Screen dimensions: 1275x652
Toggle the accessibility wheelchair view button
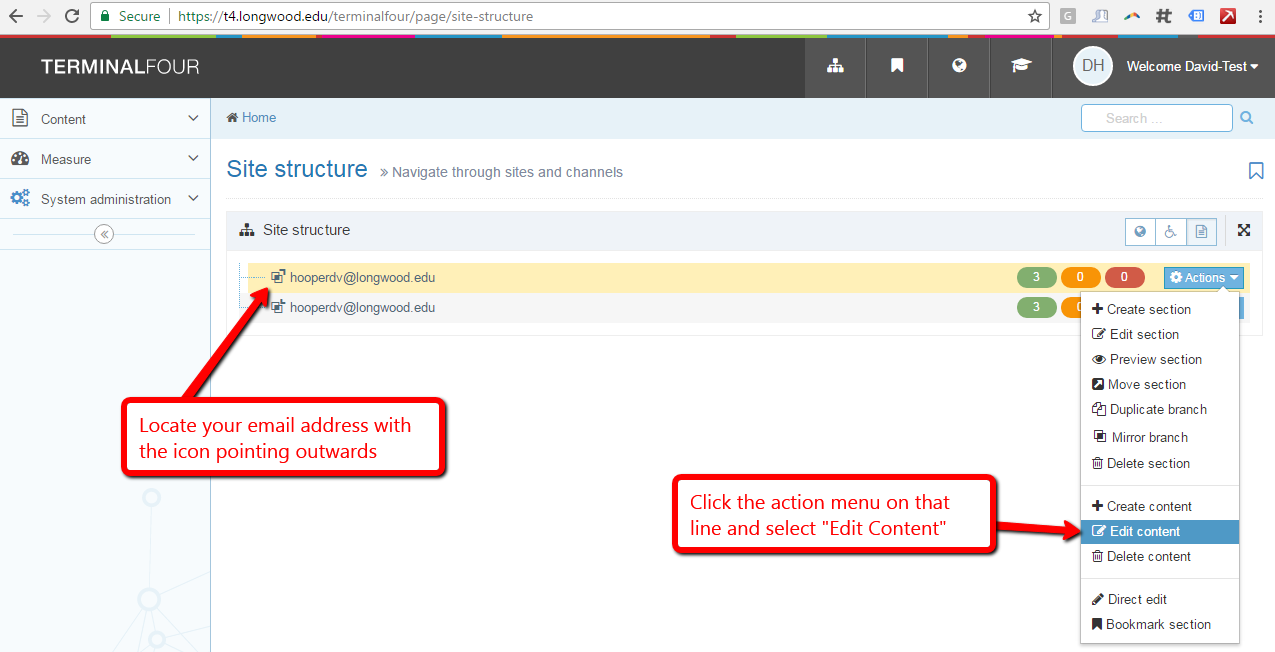point(1170,231)
